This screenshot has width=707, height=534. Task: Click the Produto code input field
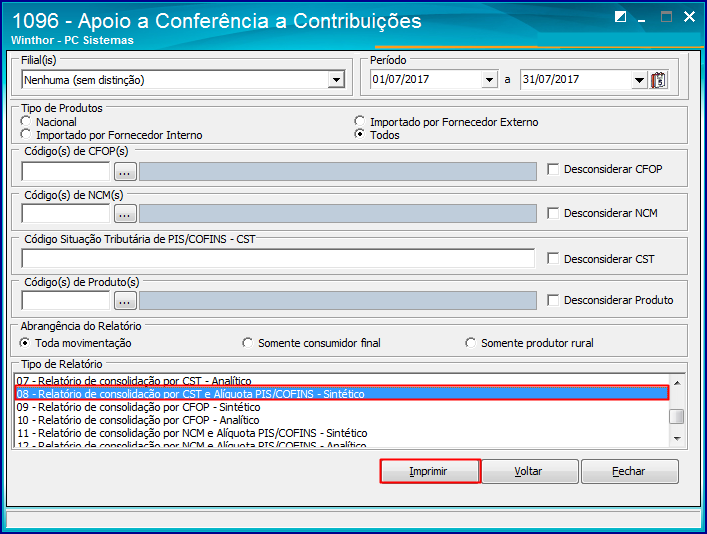click(66, 300)
